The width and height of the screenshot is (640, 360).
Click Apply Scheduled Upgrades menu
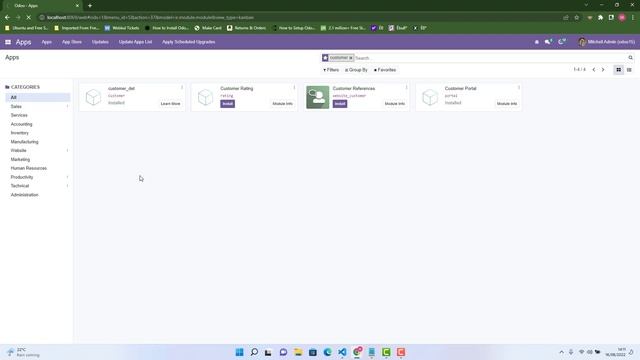[x=189, y=42]
